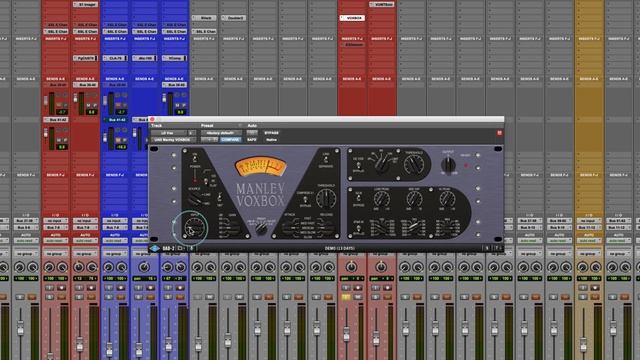Viewport: 640px width, 360px height.
Task: Click the BYPASS button in plugin header
Action: pos(271,133)
